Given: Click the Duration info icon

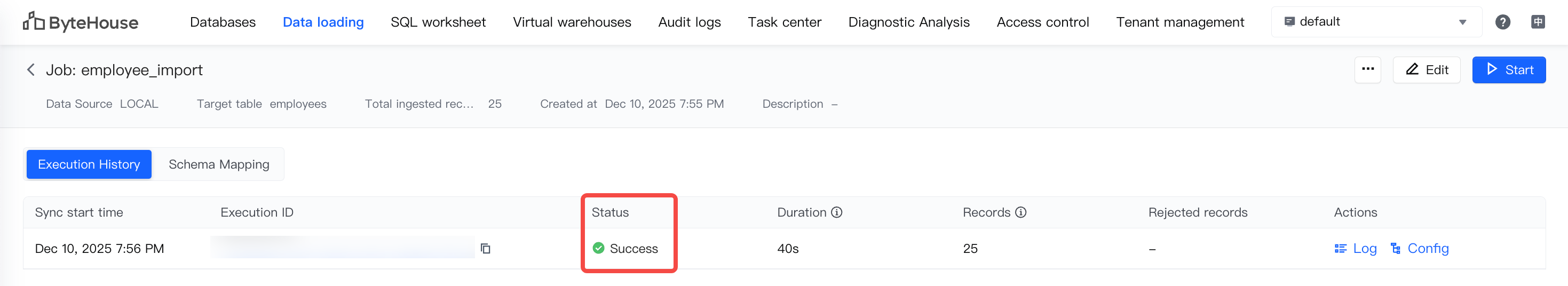Looking at the screenshot, I should coord(837,212).
